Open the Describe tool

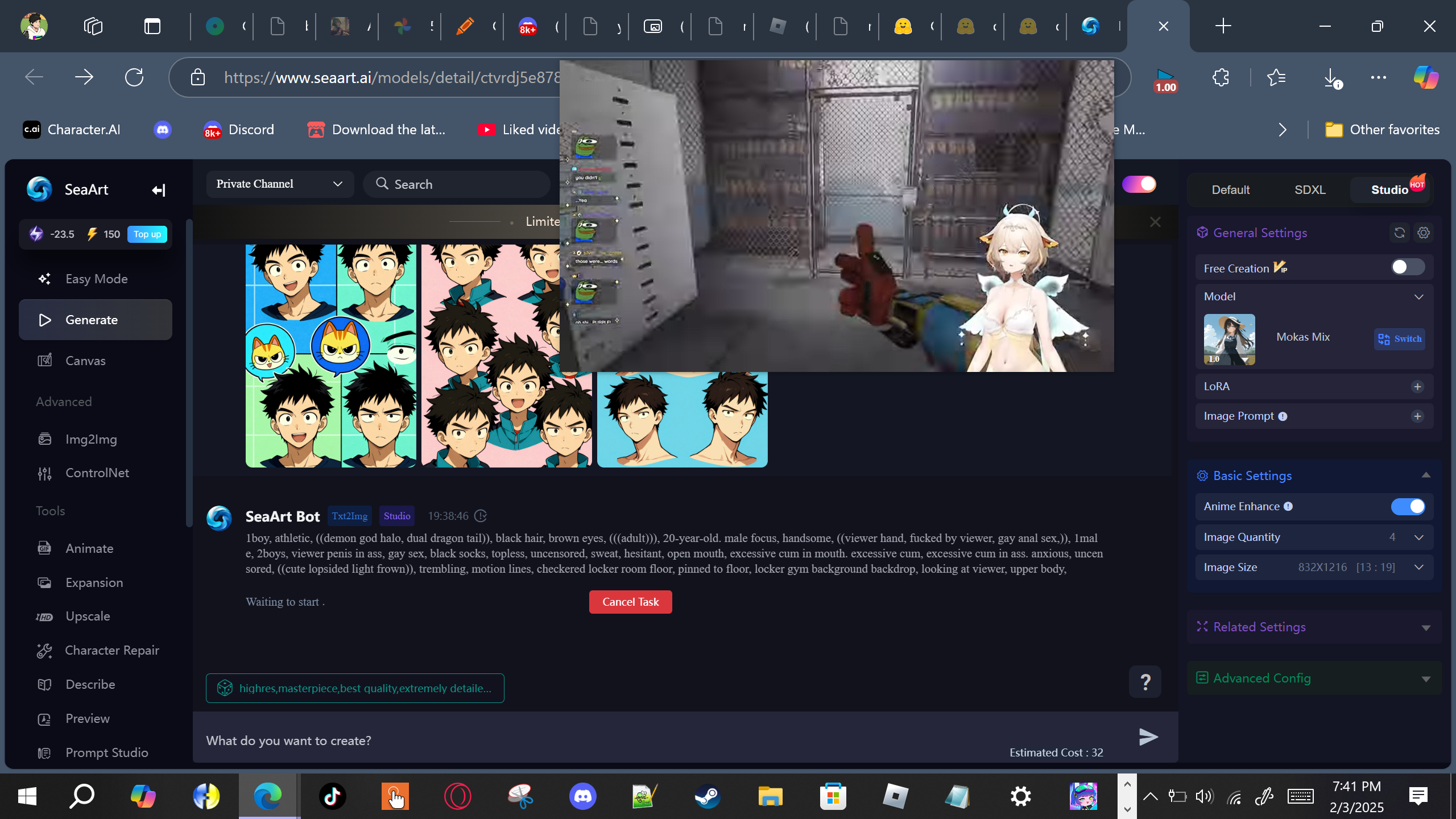tap(96, 684)
